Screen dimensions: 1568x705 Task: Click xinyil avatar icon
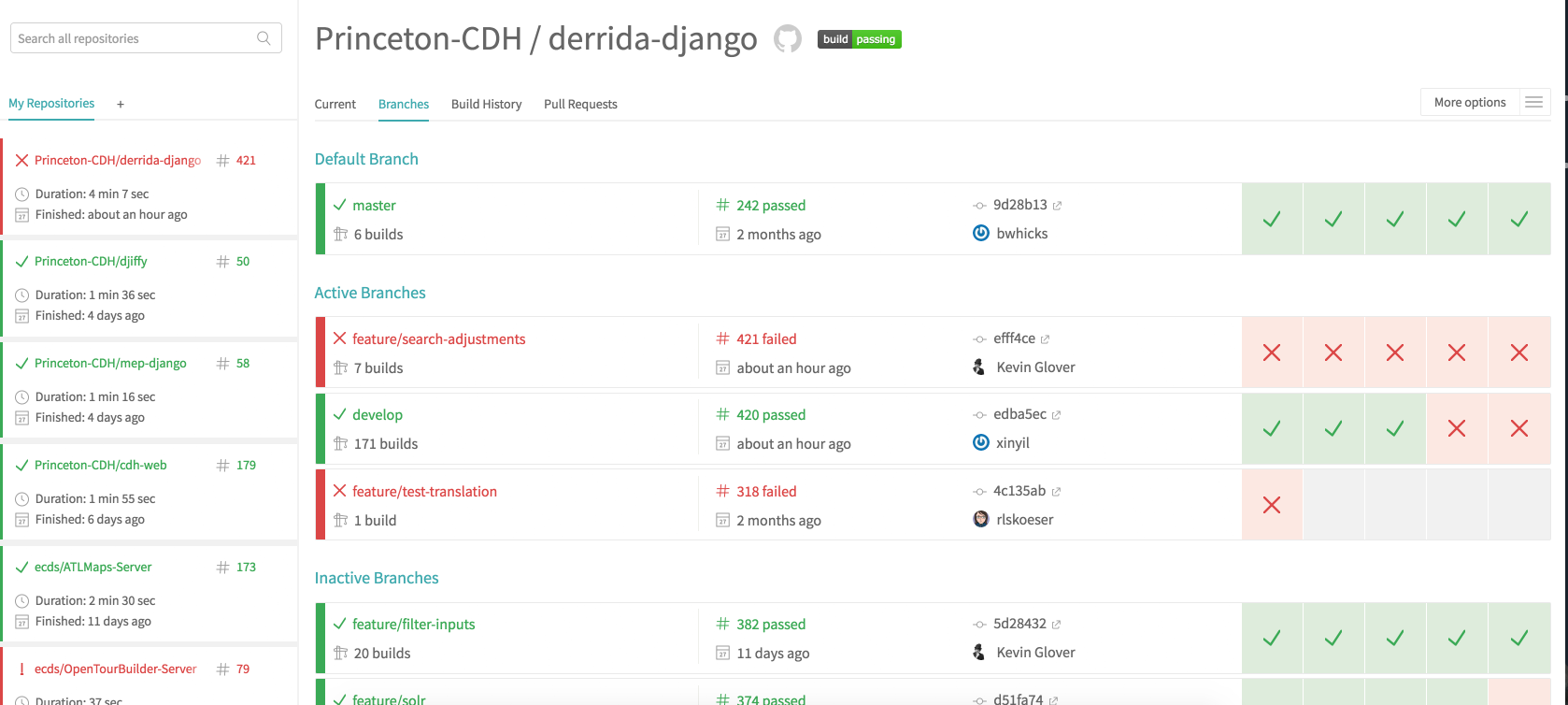(981, 442)
